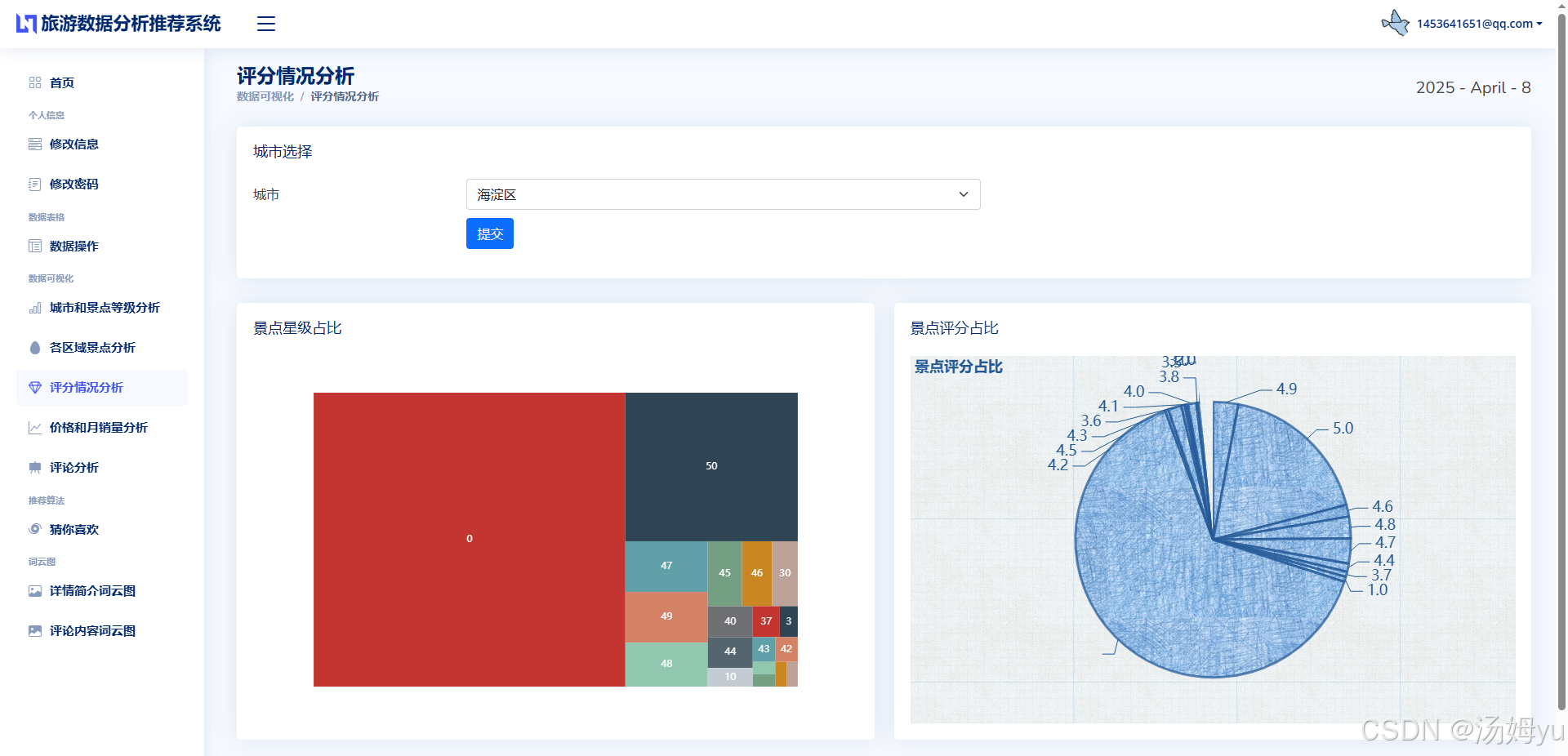
Task: Click the red treemap block labeled 0
Action: (470, 539)
